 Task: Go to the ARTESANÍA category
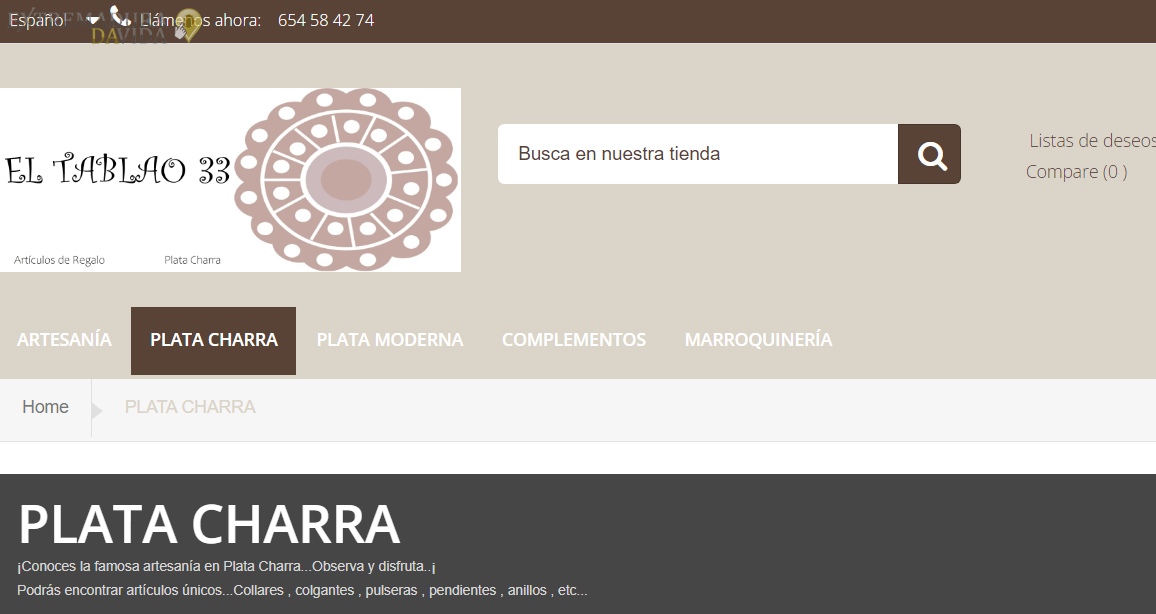(64, 340)
